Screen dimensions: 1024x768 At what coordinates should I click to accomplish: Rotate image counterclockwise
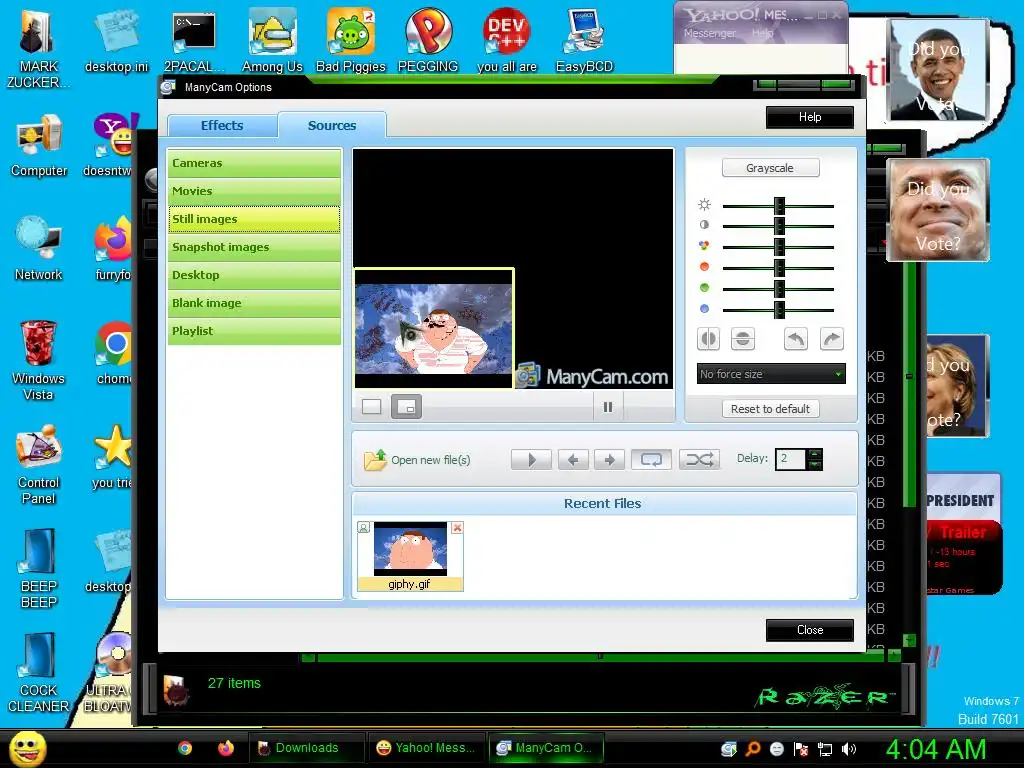tap(795, 339)
